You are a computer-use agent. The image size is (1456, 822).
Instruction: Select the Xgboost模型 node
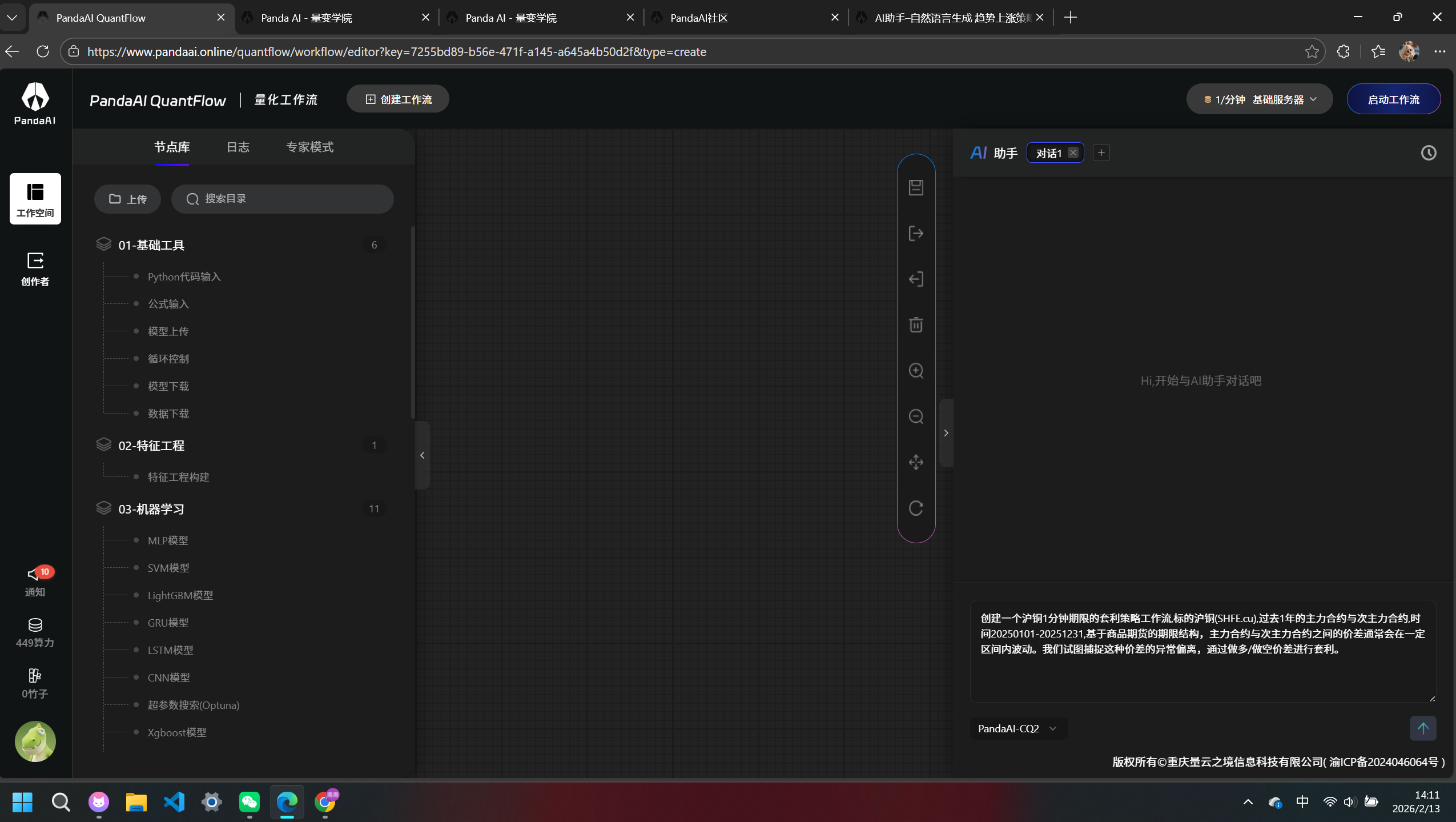(x=177, y=733)
